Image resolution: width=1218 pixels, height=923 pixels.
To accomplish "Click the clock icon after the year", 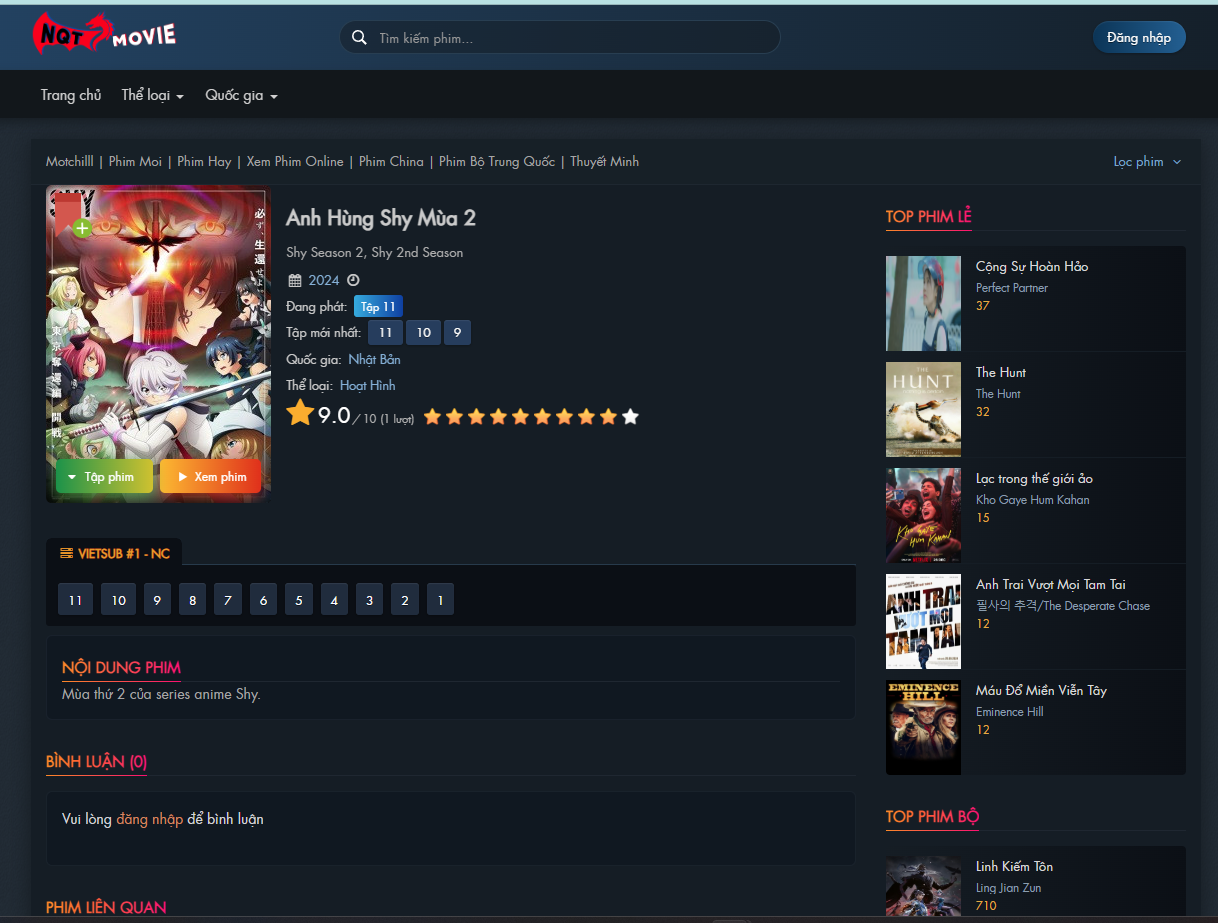I will (x=353, y=281).
